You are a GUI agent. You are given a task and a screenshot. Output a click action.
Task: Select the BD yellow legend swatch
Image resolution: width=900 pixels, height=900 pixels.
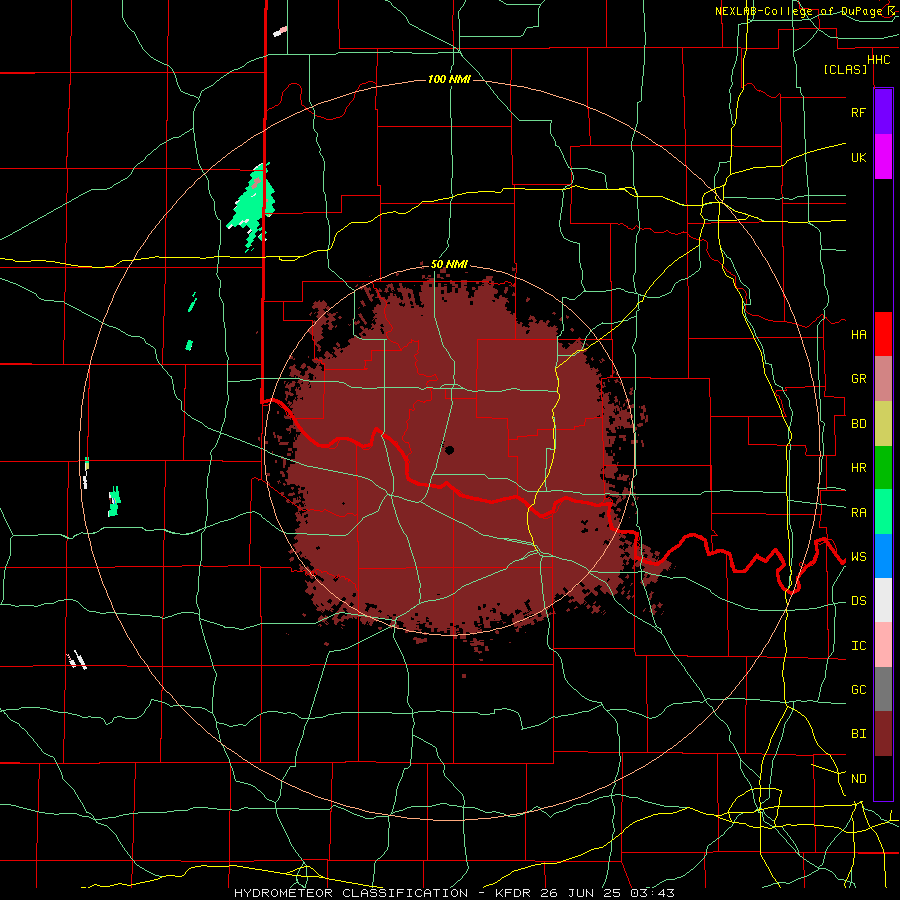coord(883,424)
